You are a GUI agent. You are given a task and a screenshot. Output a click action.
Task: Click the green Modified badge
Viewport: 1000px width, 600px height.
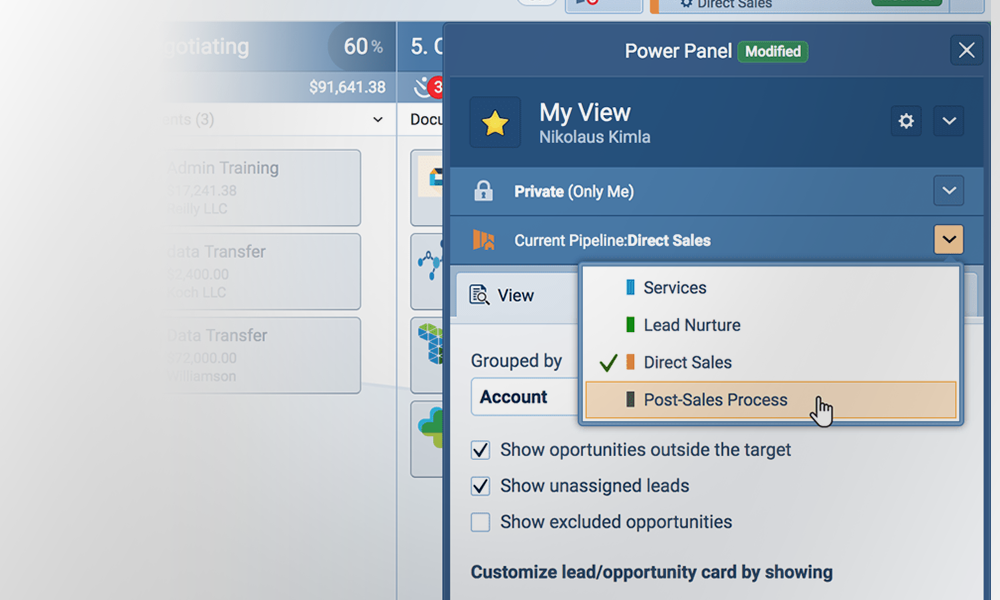[x=772, y=51]
